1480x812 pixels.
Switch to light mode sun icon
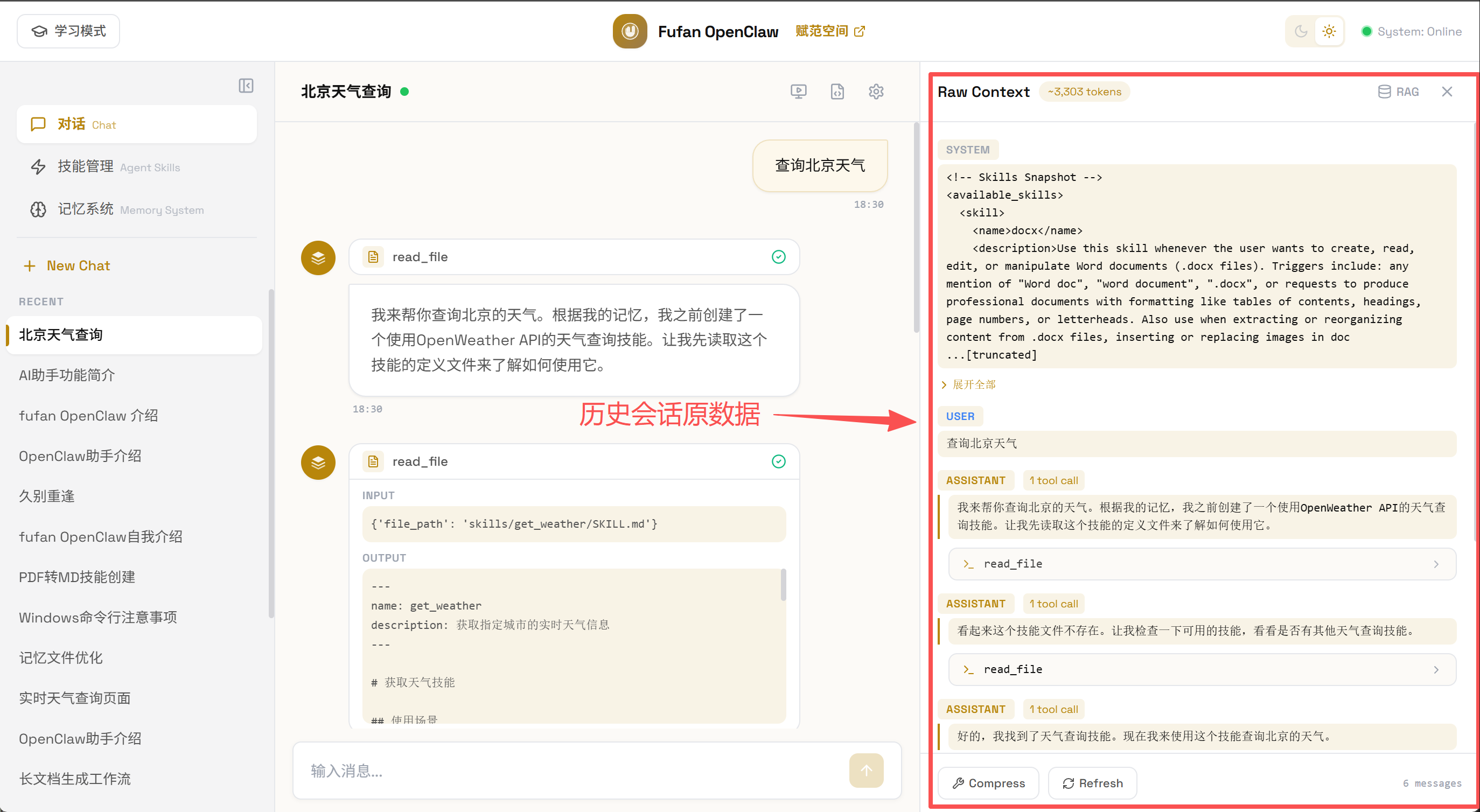(1329, 31)
